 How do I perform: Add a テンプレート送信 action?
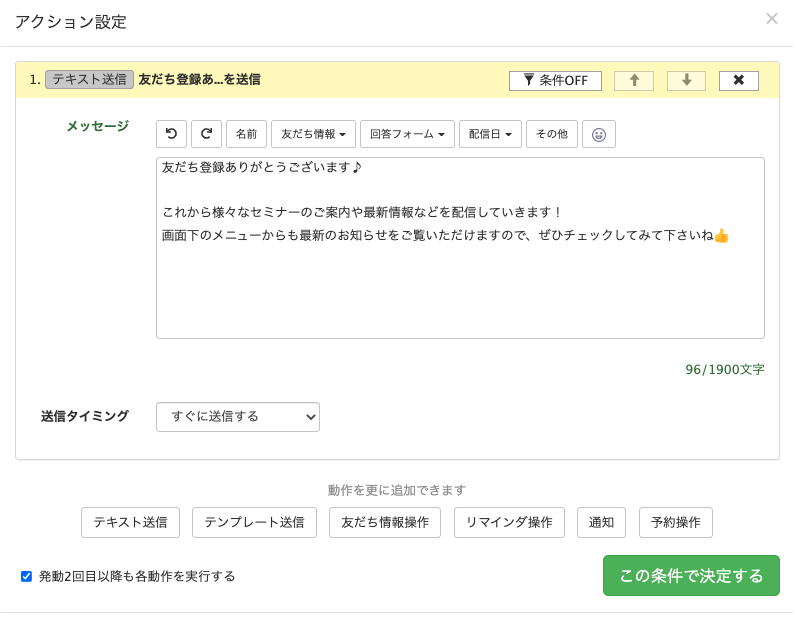click(x=254, y=522)
